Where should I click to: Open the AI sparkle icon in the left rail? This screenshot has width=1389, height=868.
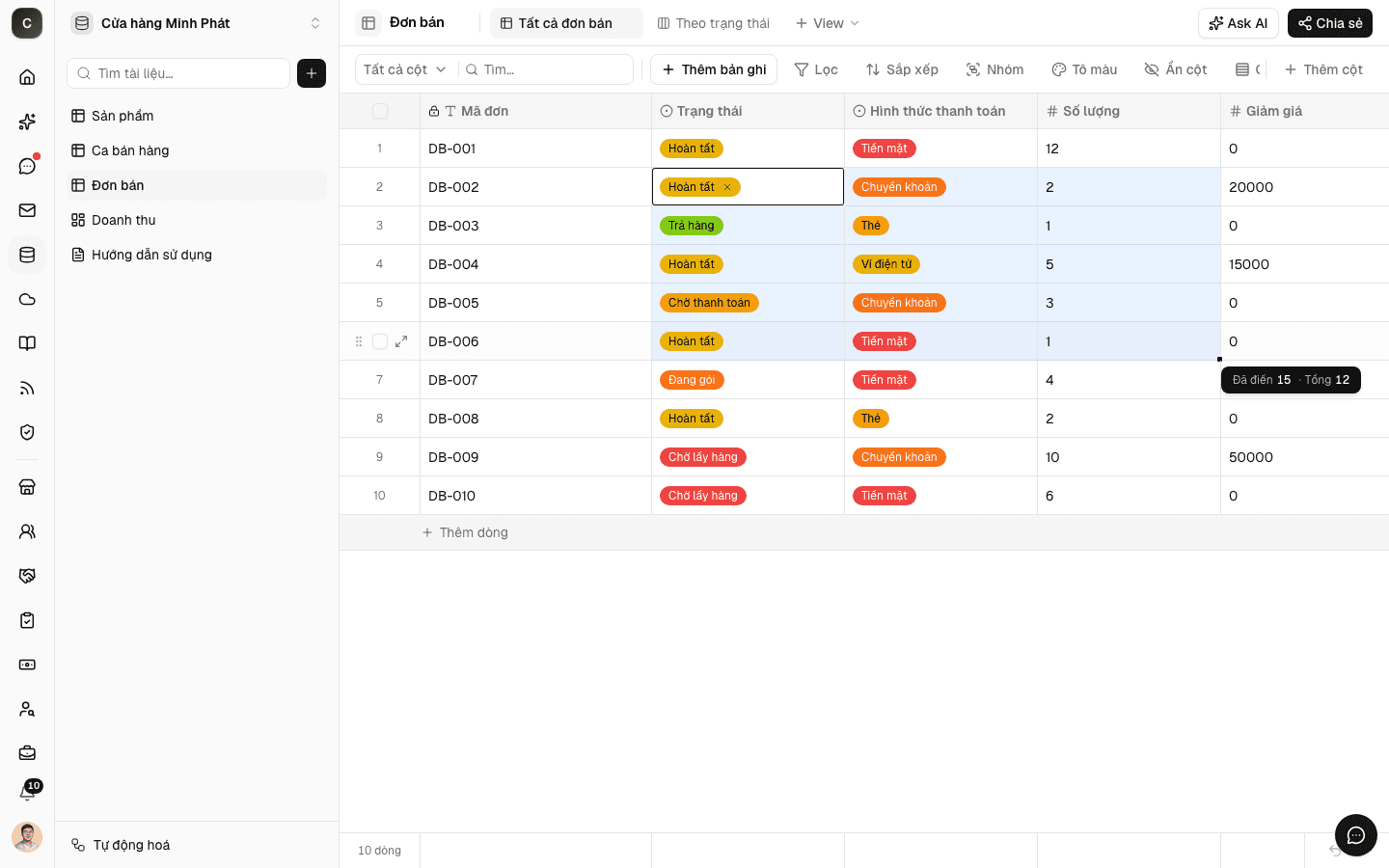pyautogui.click(x=27, y=122)
